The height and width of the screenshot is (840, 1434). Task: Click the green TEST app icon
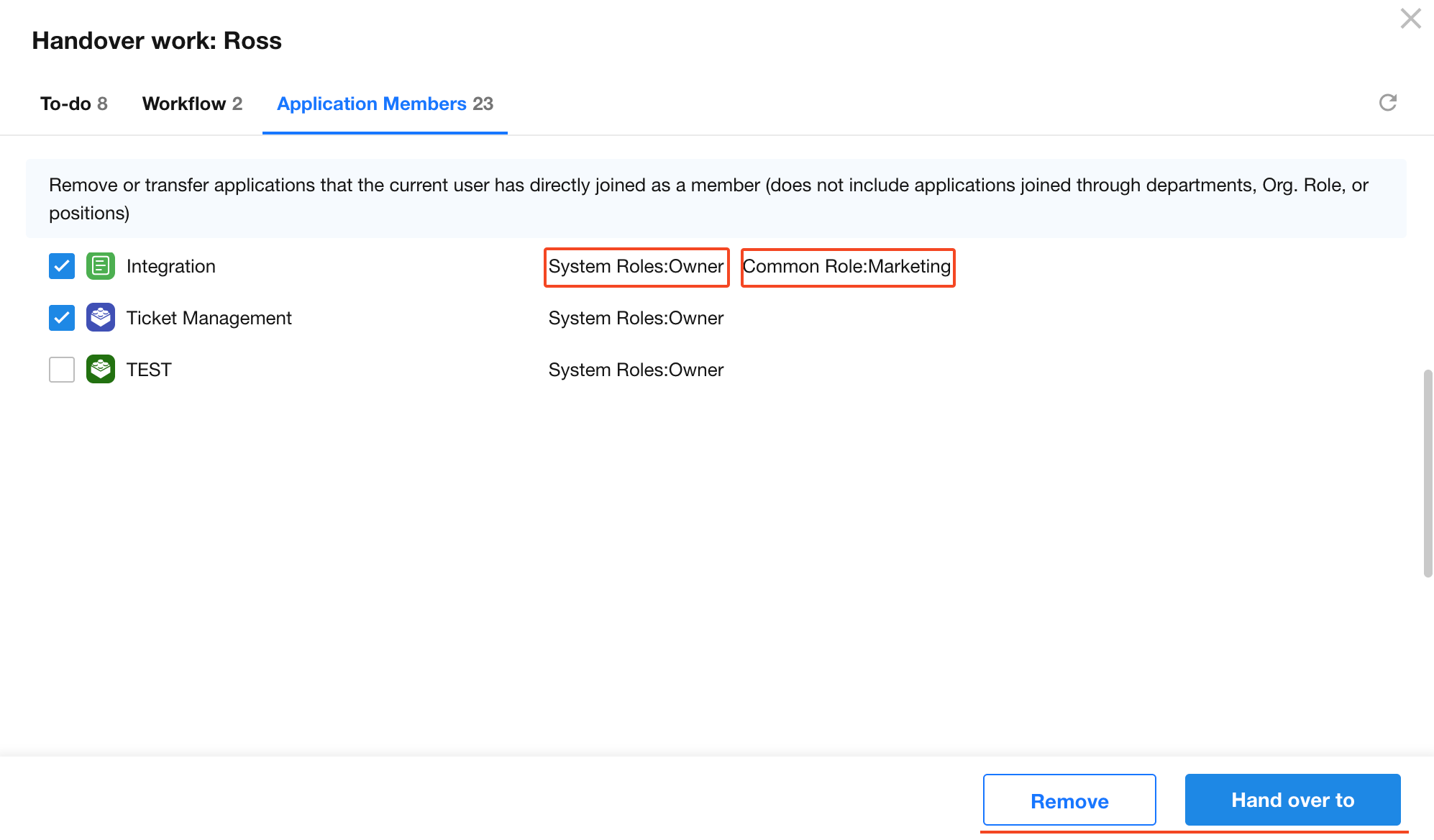tap(101, 370)
